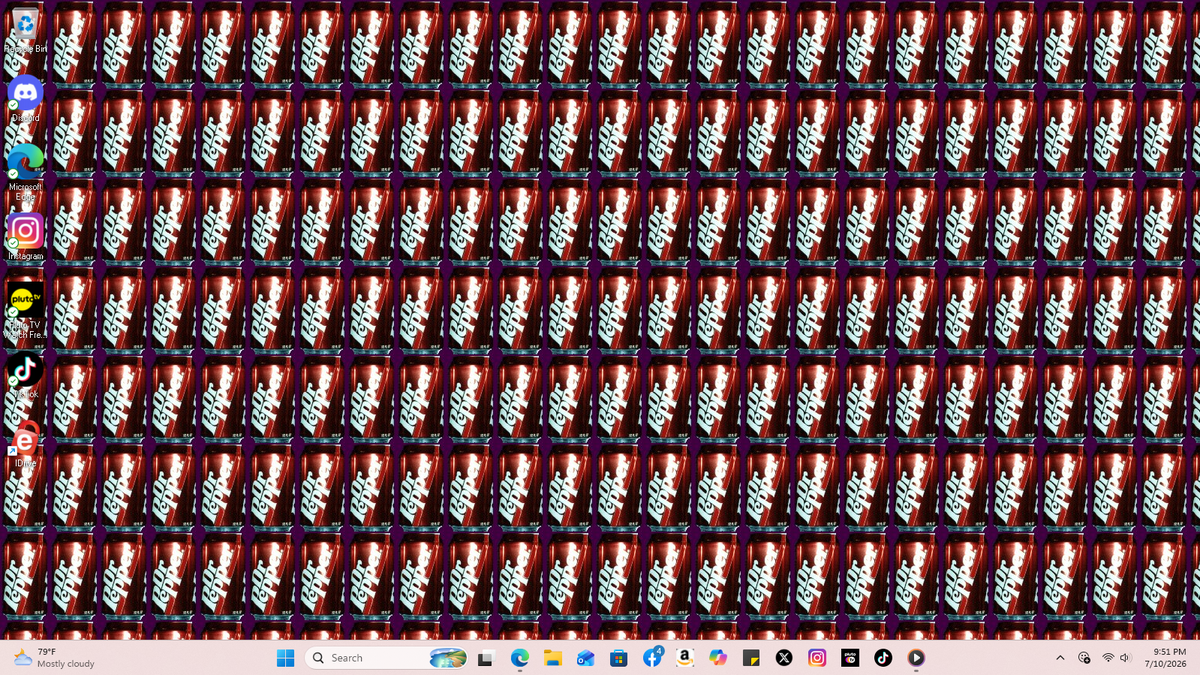Open Amazon from the taskbar

click(x=685, y=658)
